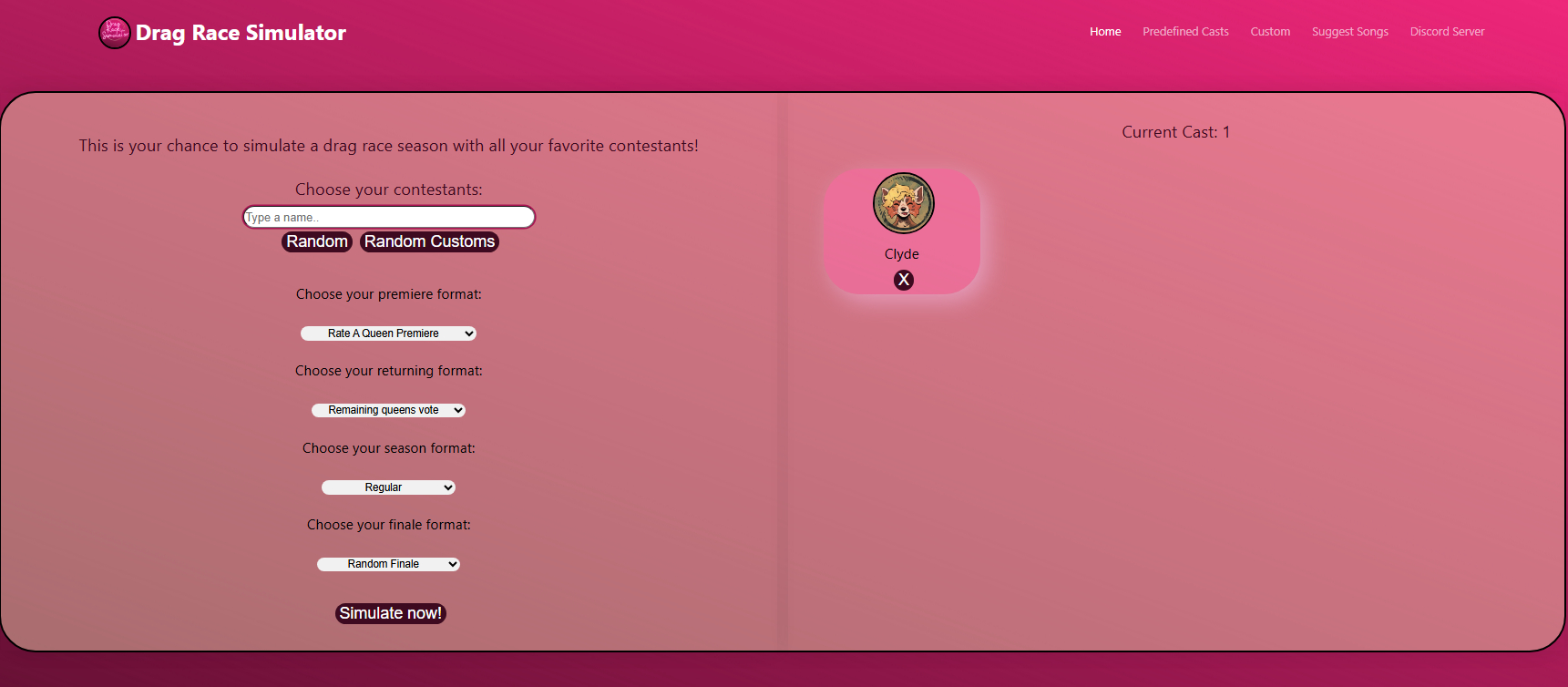Open the Suggest Songs page
The height and width of the screenshot is (687, 1568).
coord(1349,32)
